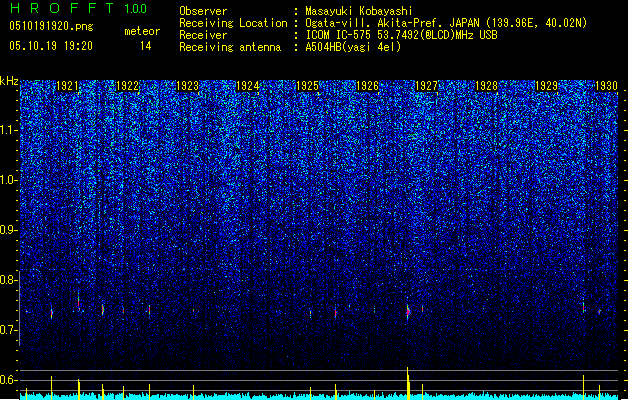Click the 'Receiving Location' label

pos(233,23)
